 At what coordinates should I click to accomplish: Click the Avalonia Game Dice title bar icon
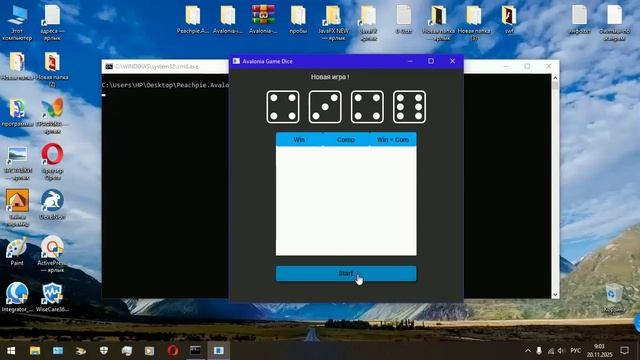236,61
